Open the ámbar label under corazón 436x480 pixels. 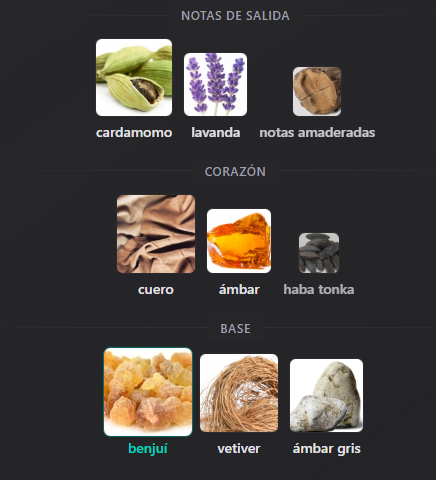(239, 289)
